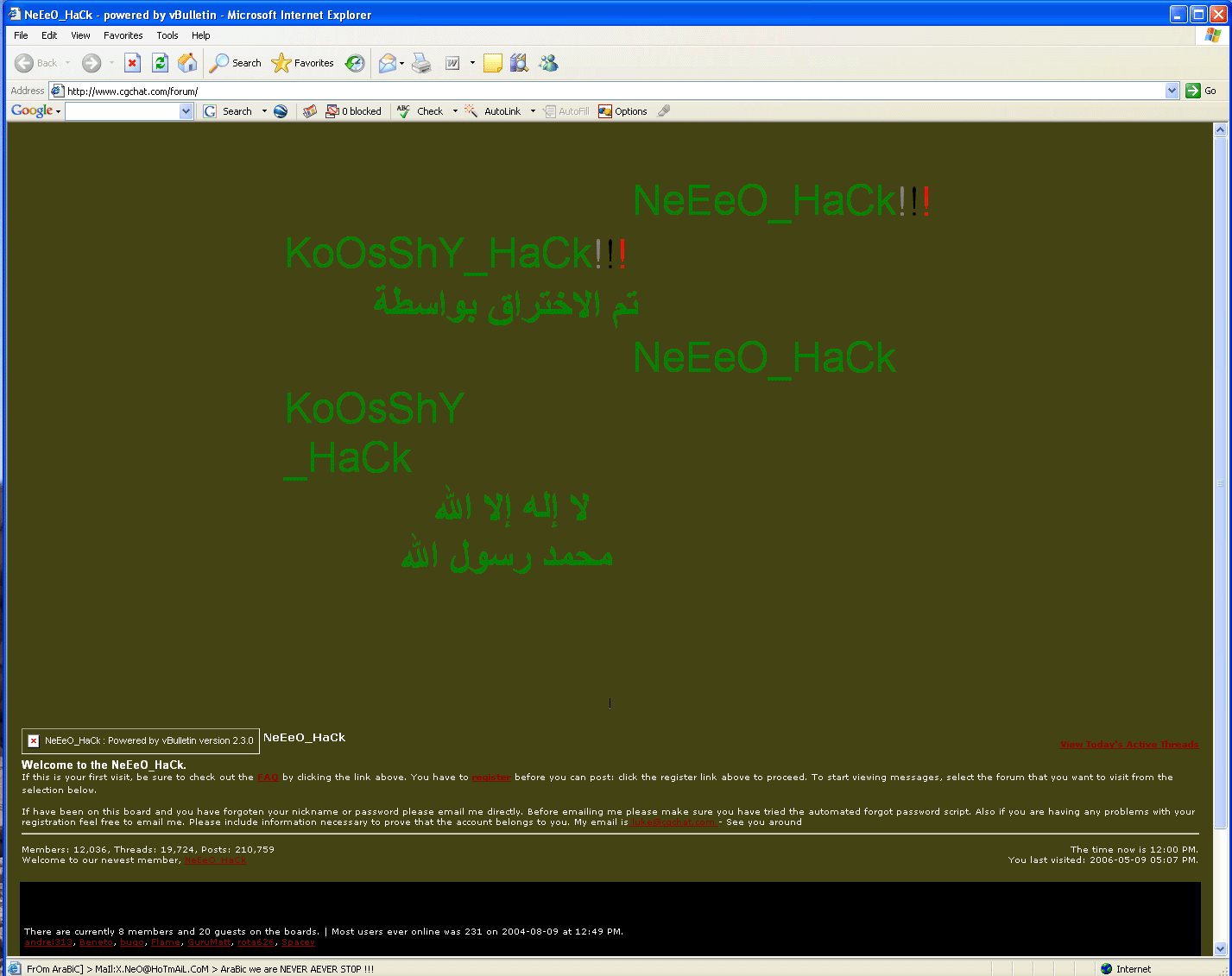Screen dimensions: 1232x976
Task: Click the Google toolbar Options button
Action: [x=622, y=111]
